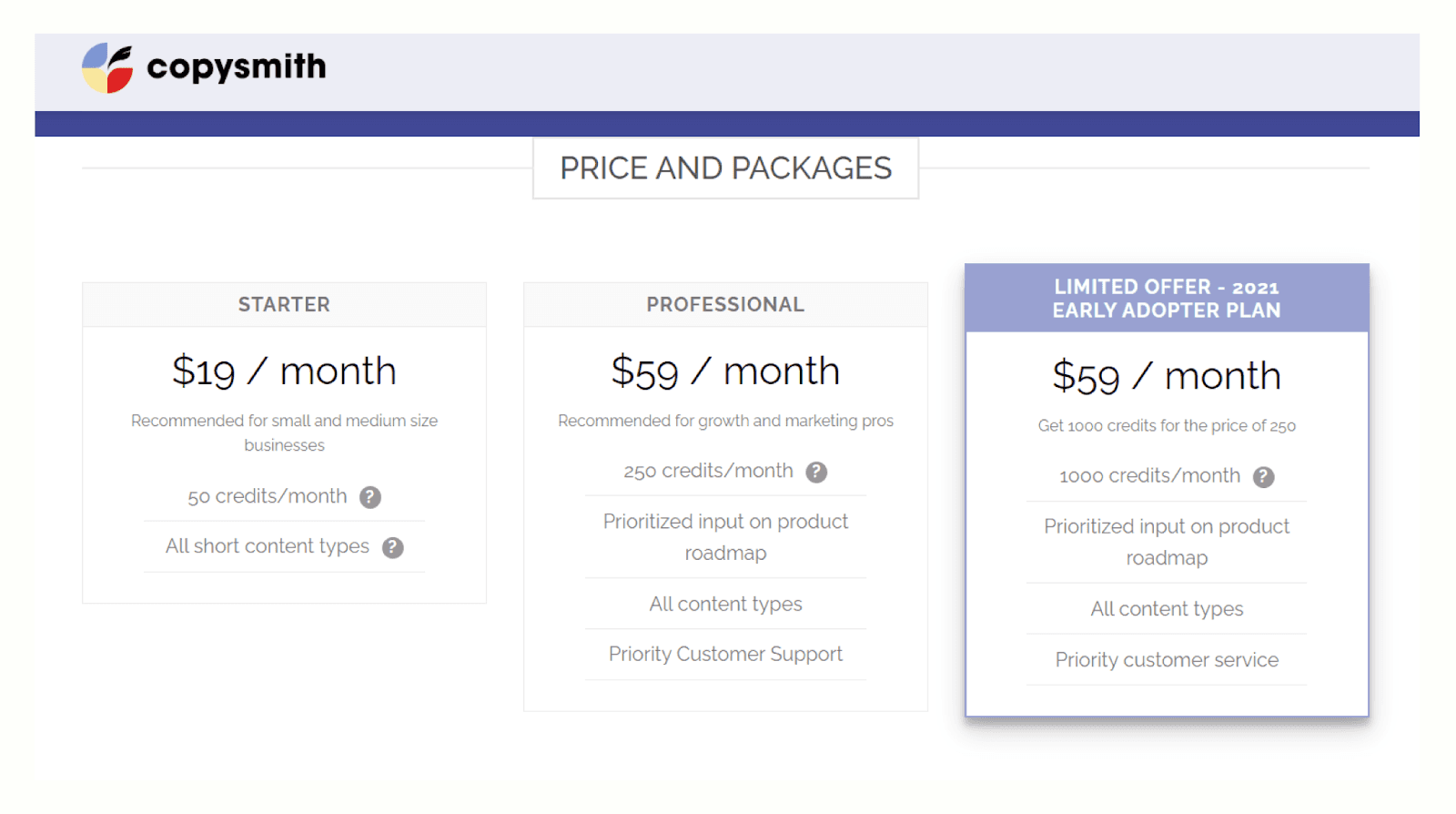The image size is (1456, 814).
Task: Click the help icon beside 50 credits/month
Action: (370, 497)
